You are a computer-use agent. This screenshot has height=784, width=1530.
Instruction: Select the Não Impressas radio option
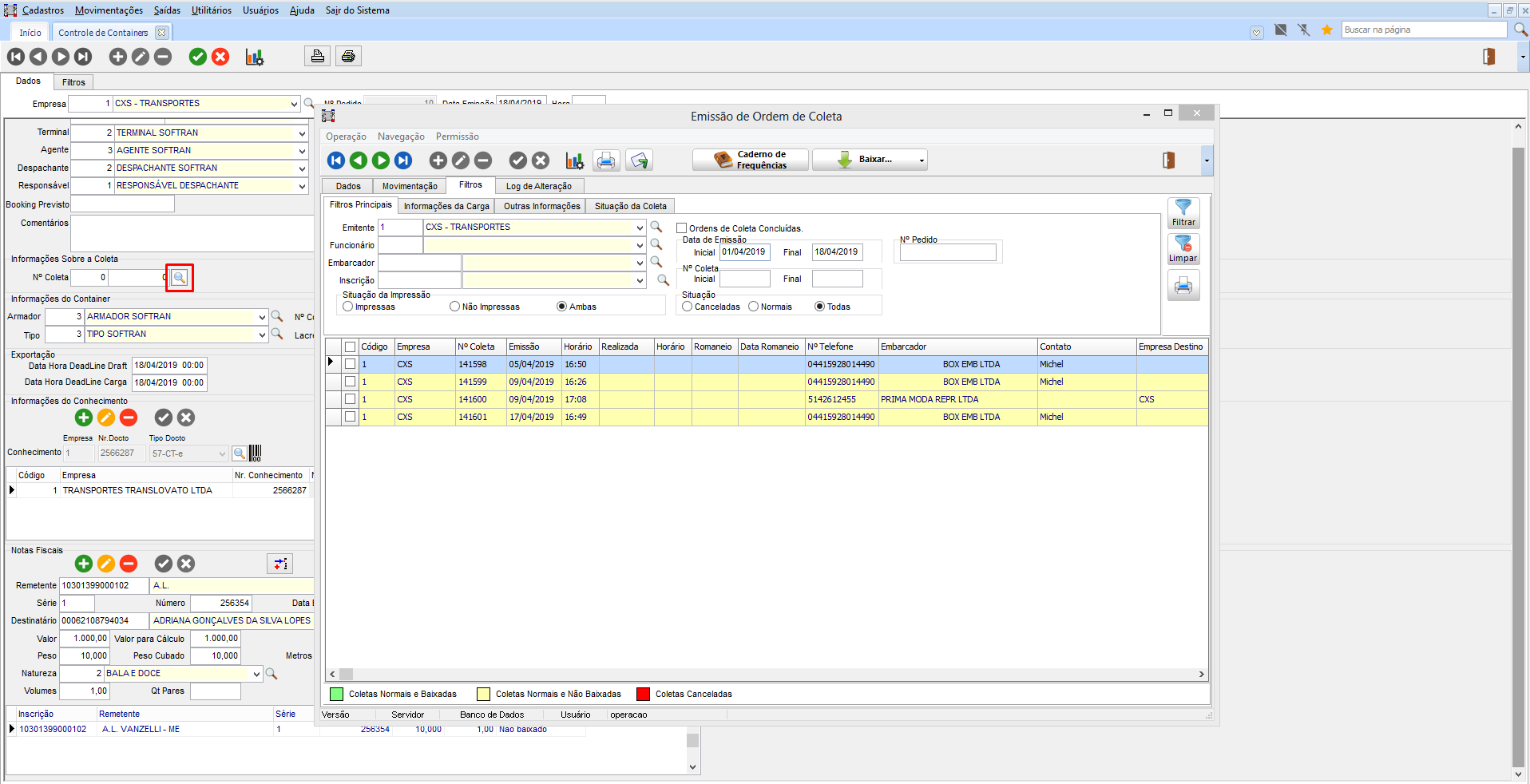click(x=455, y=307)
